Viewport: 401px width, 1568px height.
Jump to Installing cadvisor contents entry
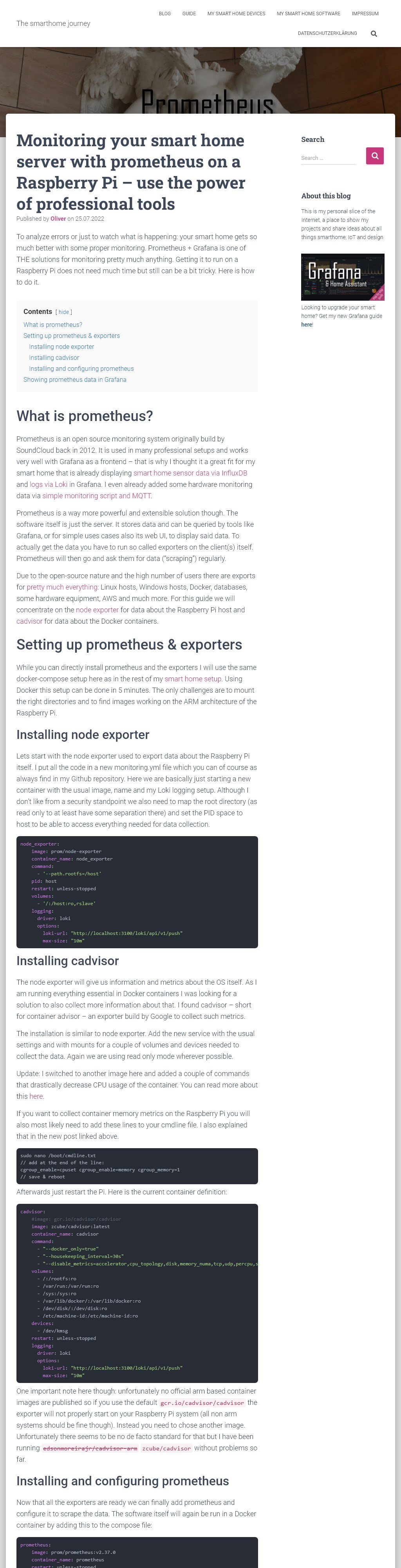pos(54,358)
